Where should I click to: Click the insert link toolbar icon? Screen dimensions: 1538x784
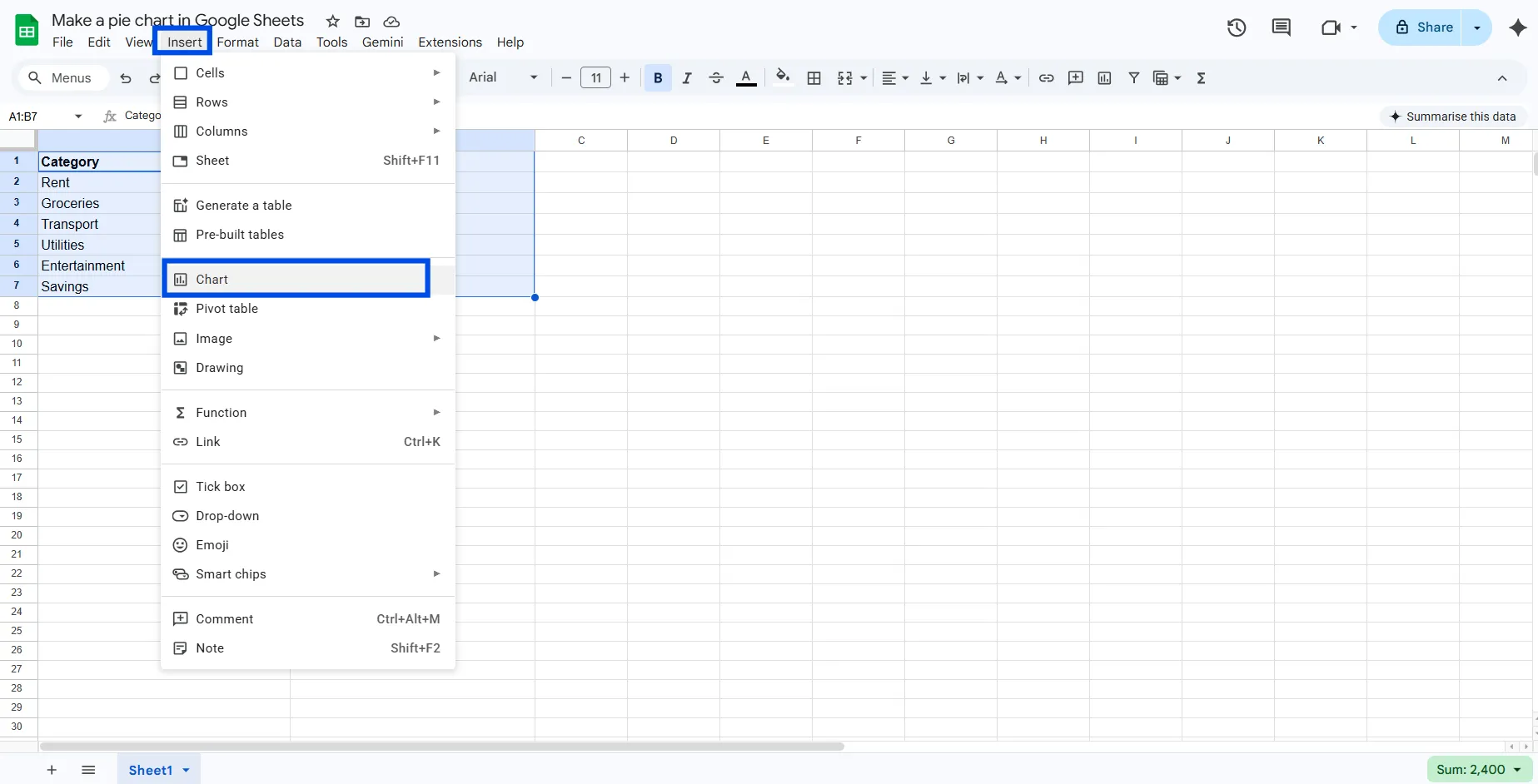(x=1046, y=78)
